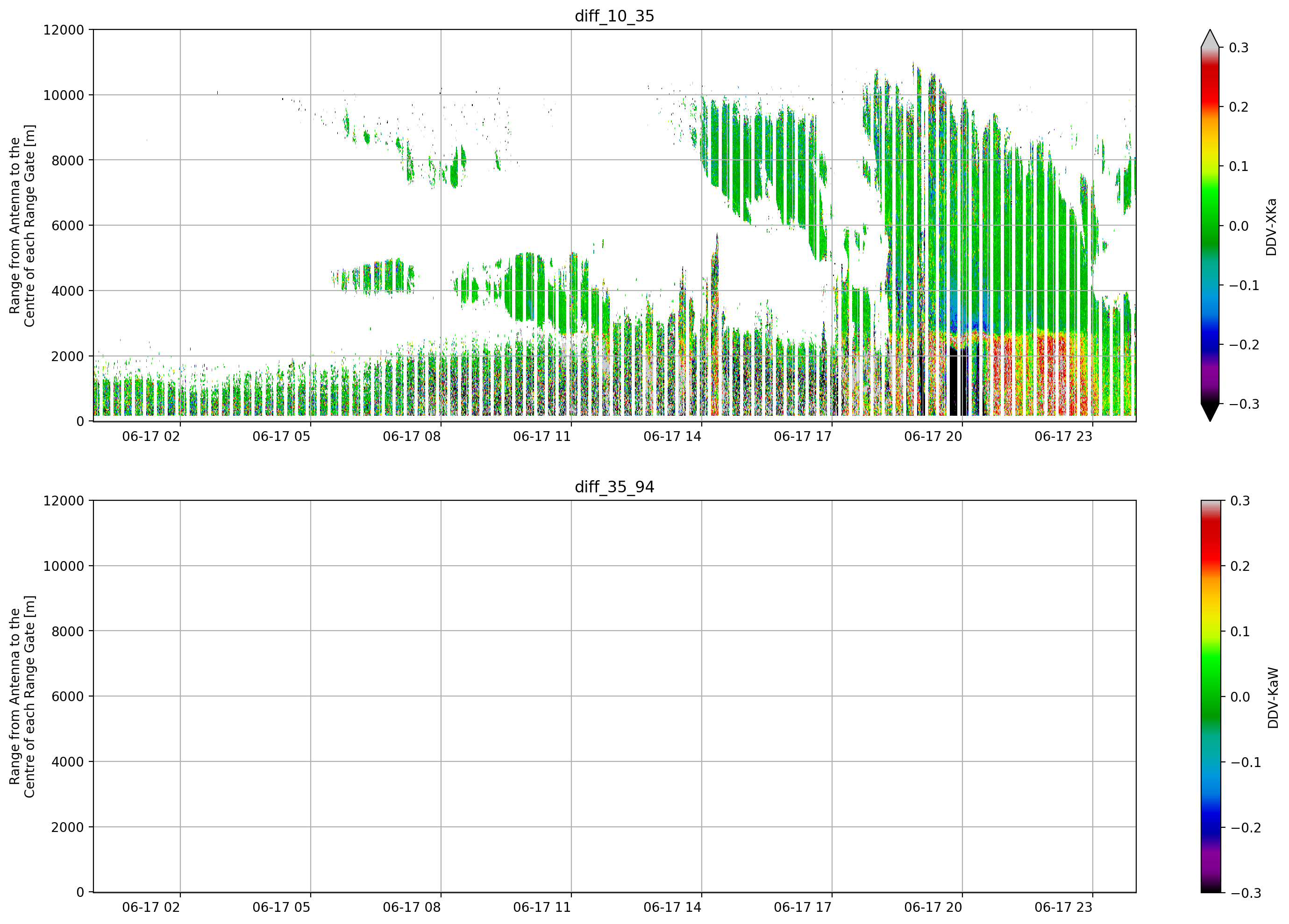Click the 06-17 17 x-tick under diff_35_94
The image size is (1289, 924).
pyautogui.click(x=803, y=907)
